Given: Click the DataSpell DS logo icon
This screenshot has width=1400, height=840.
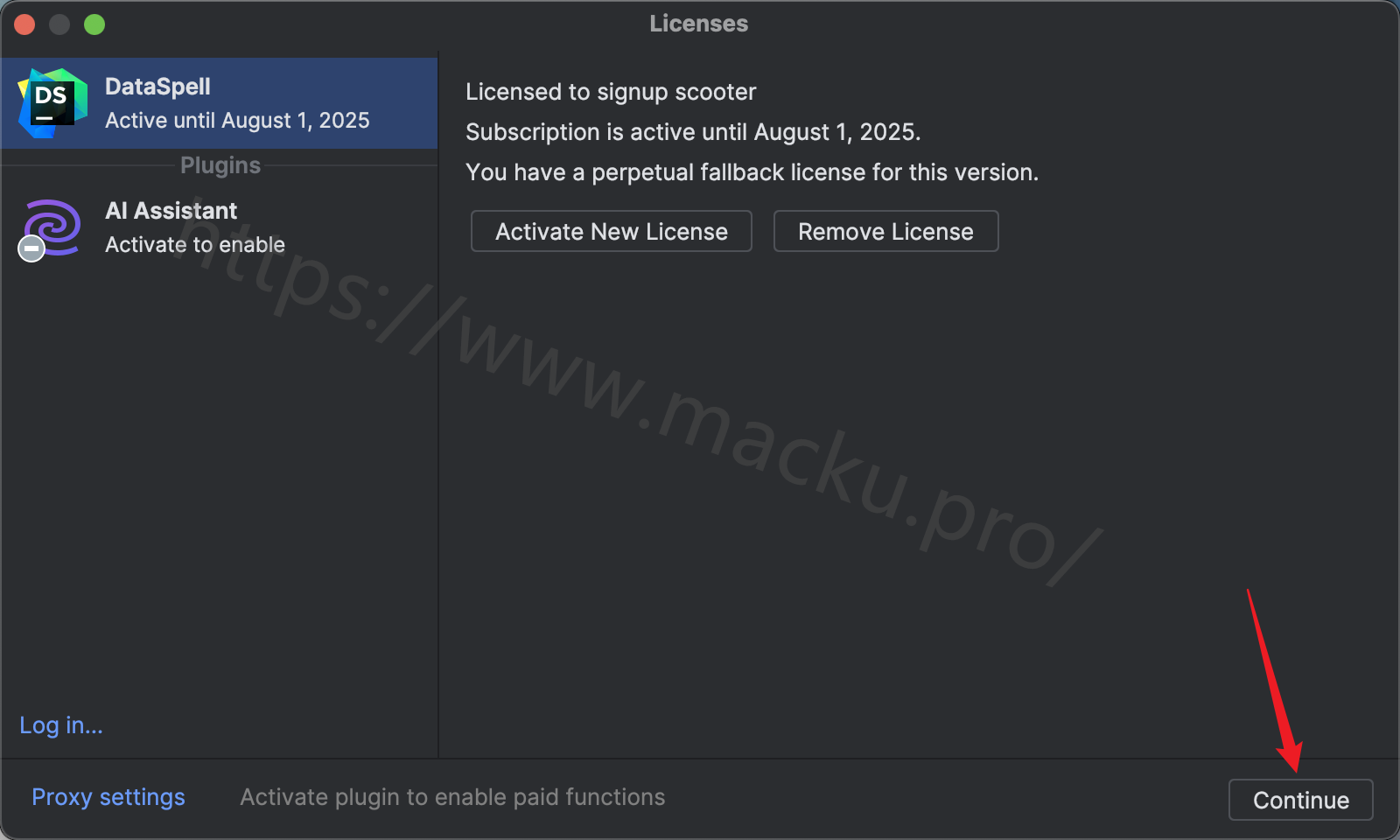Looking at the screenshot, I should click(x=52, y=102).
